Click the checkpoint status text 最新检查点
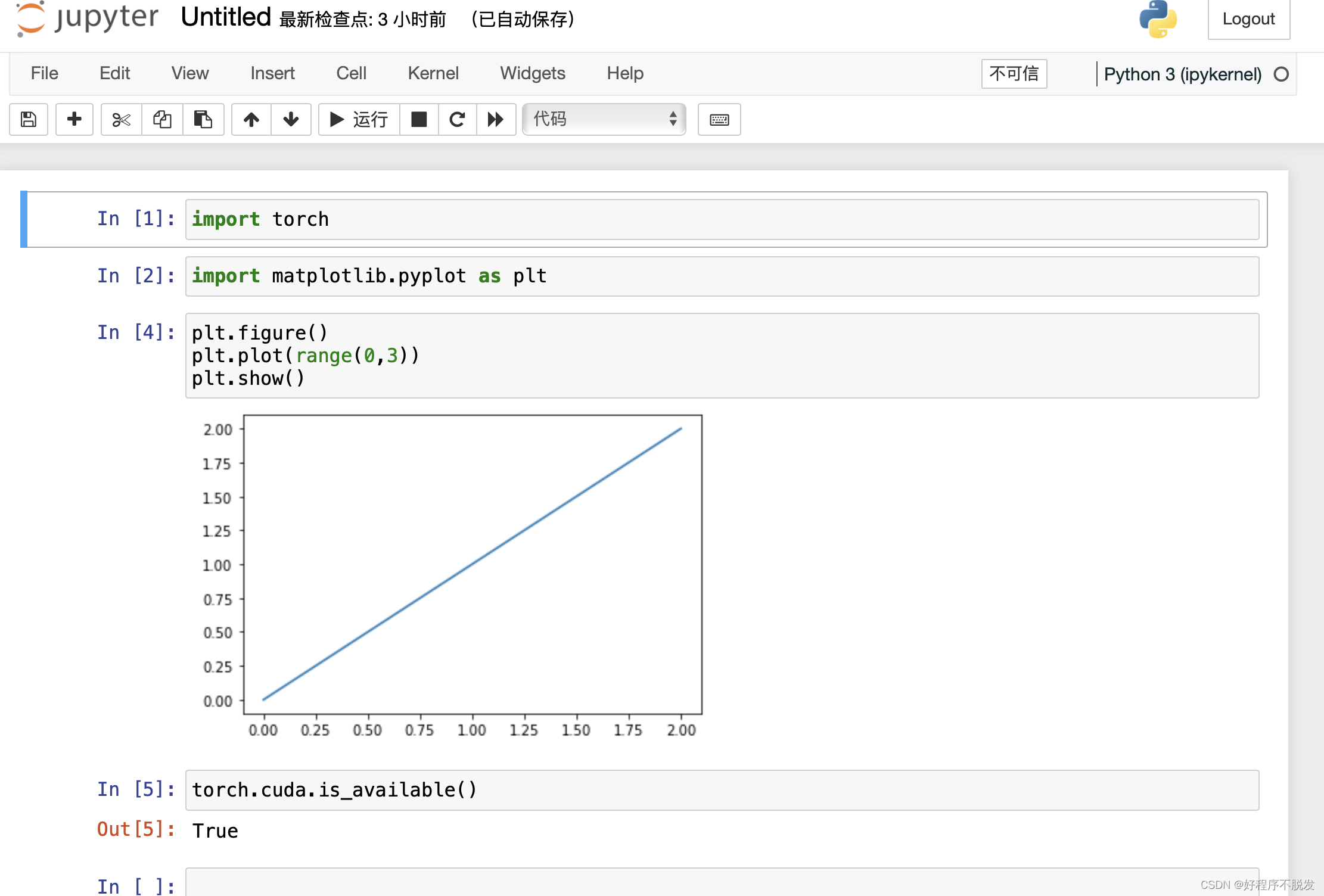The image size is (1324, 896). click(362, 20)
